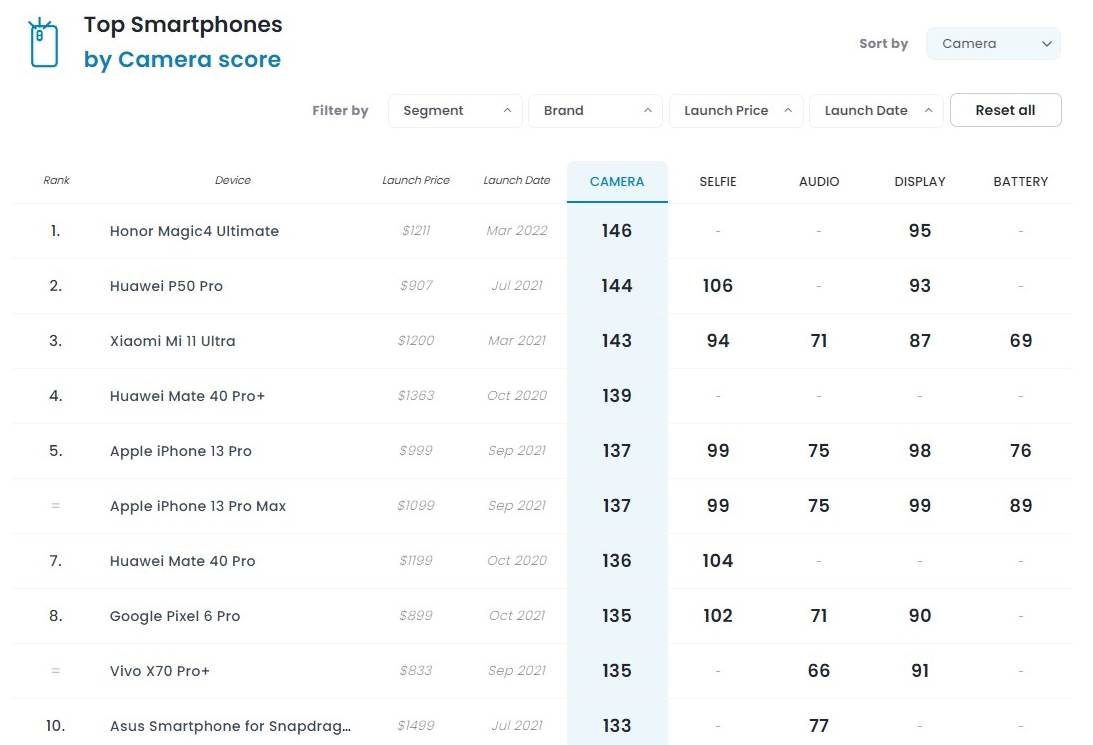Open Honor Magic4 Ultimate device link
1093x745 pixels.
194,231
